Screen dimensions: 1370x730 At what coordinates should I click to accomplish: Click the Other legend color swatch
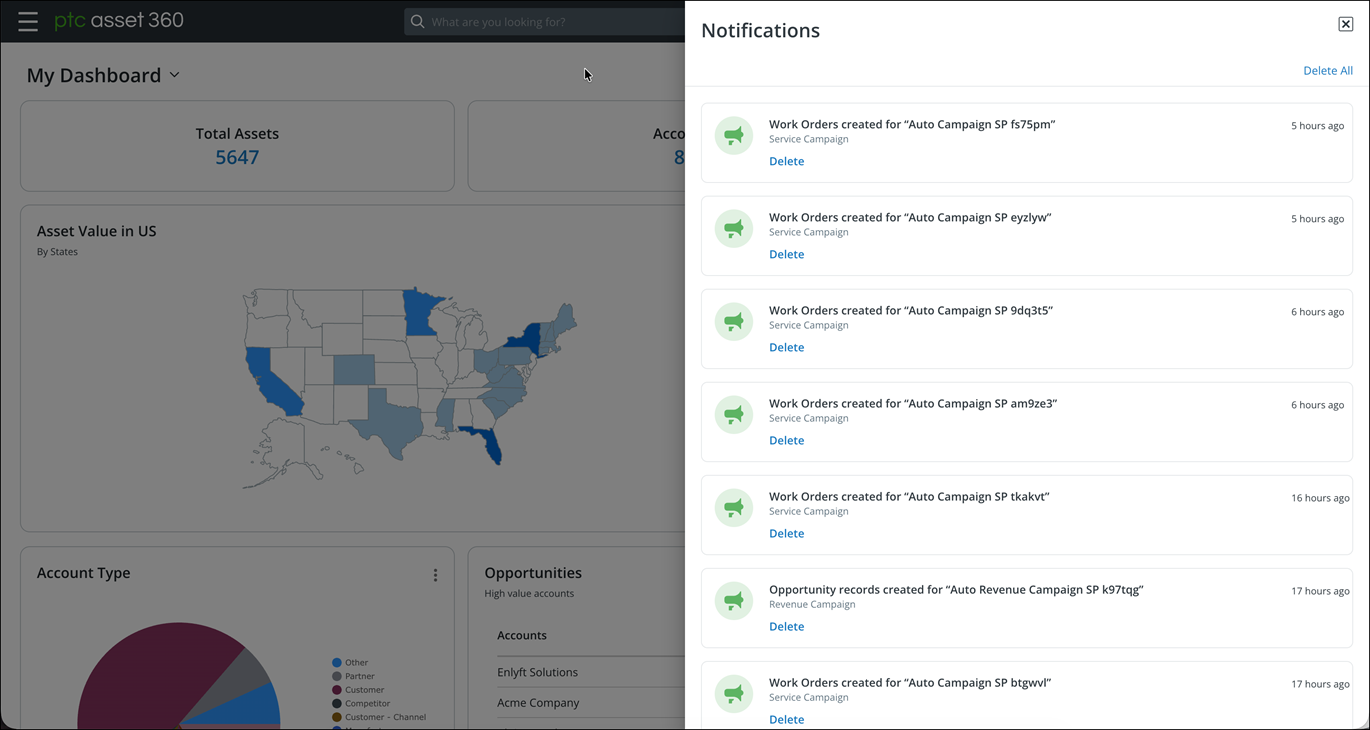[337, 663]
